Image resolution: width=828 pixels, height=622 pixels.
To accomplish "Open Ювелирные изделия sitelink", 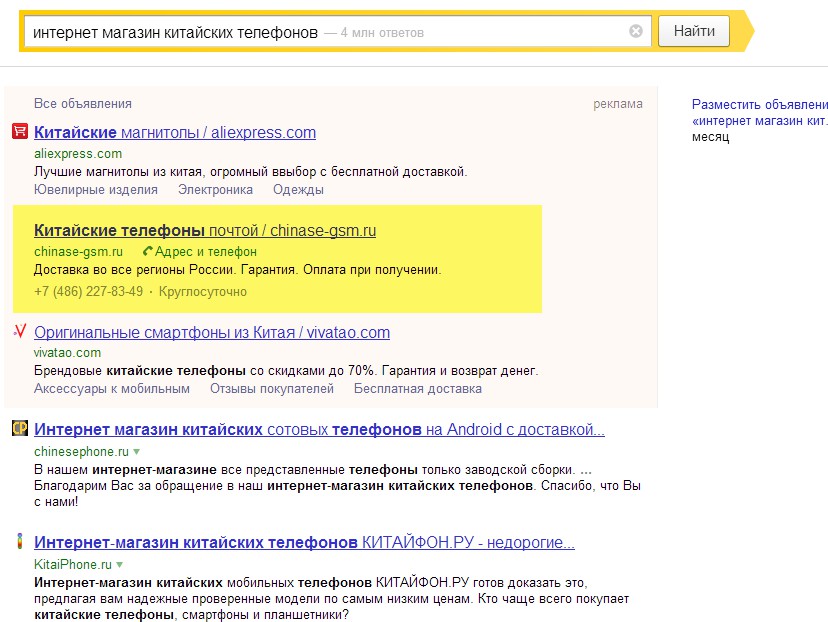I will point(96,190).
